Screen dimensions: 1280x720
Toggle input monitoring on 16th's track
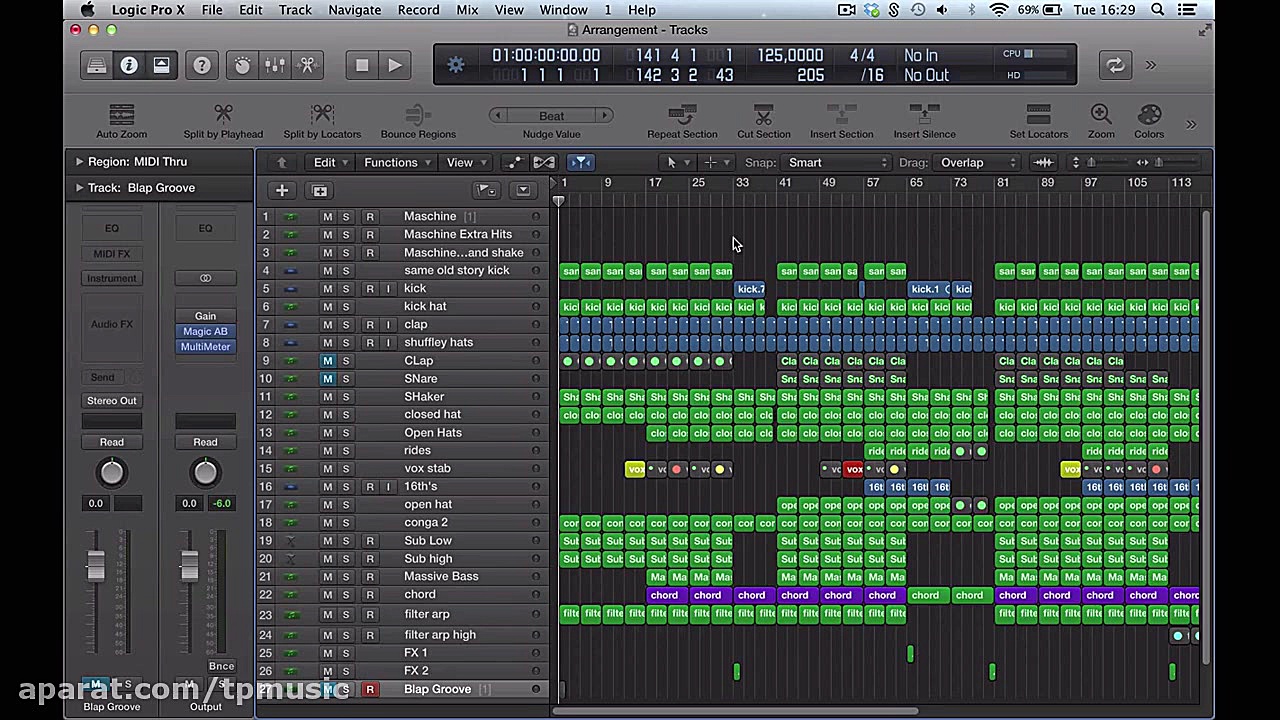[389, 487]
